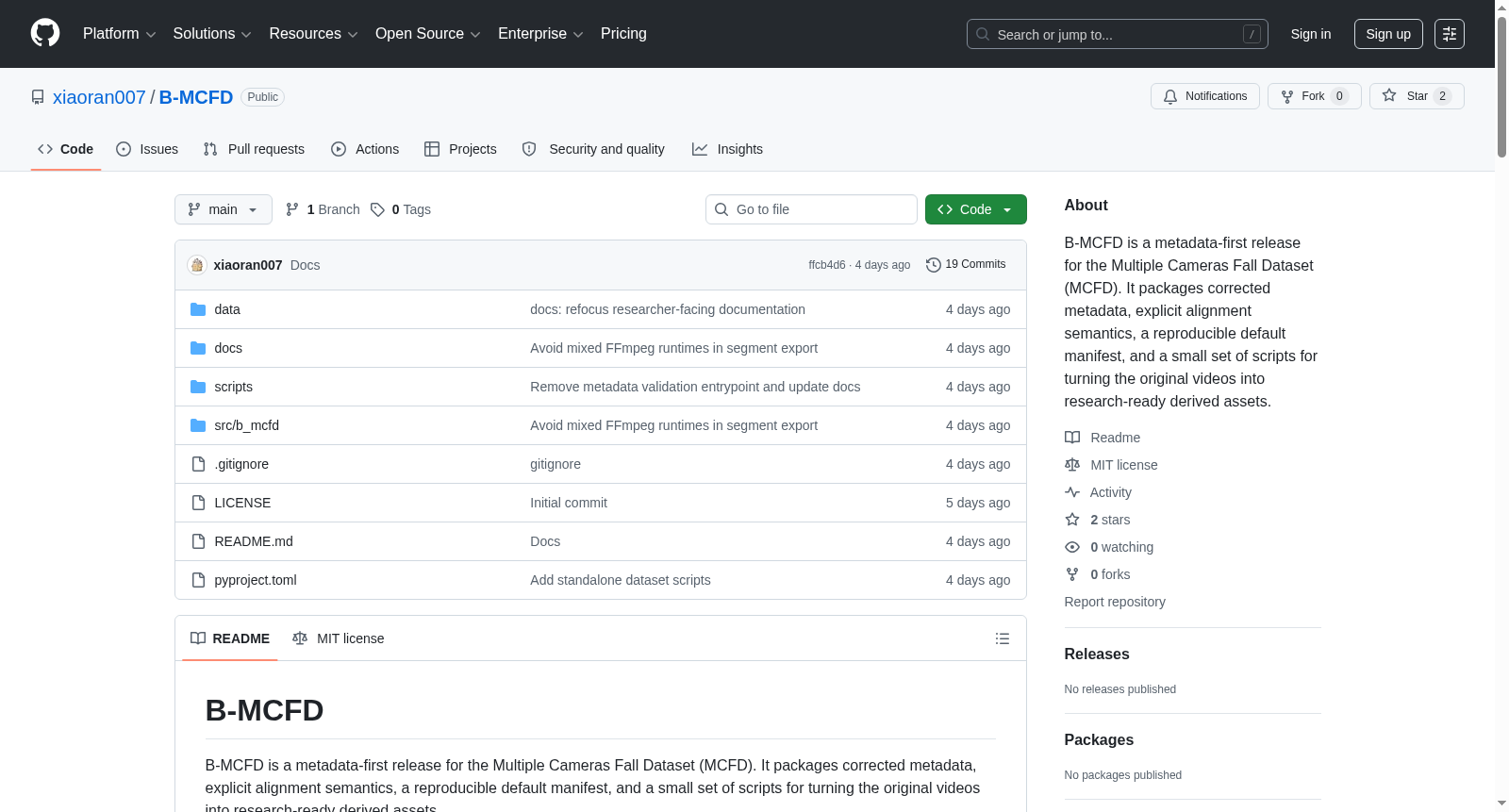Open commit message 'Initial commit'
The image size is (1509, 812).
pos(569,503)
